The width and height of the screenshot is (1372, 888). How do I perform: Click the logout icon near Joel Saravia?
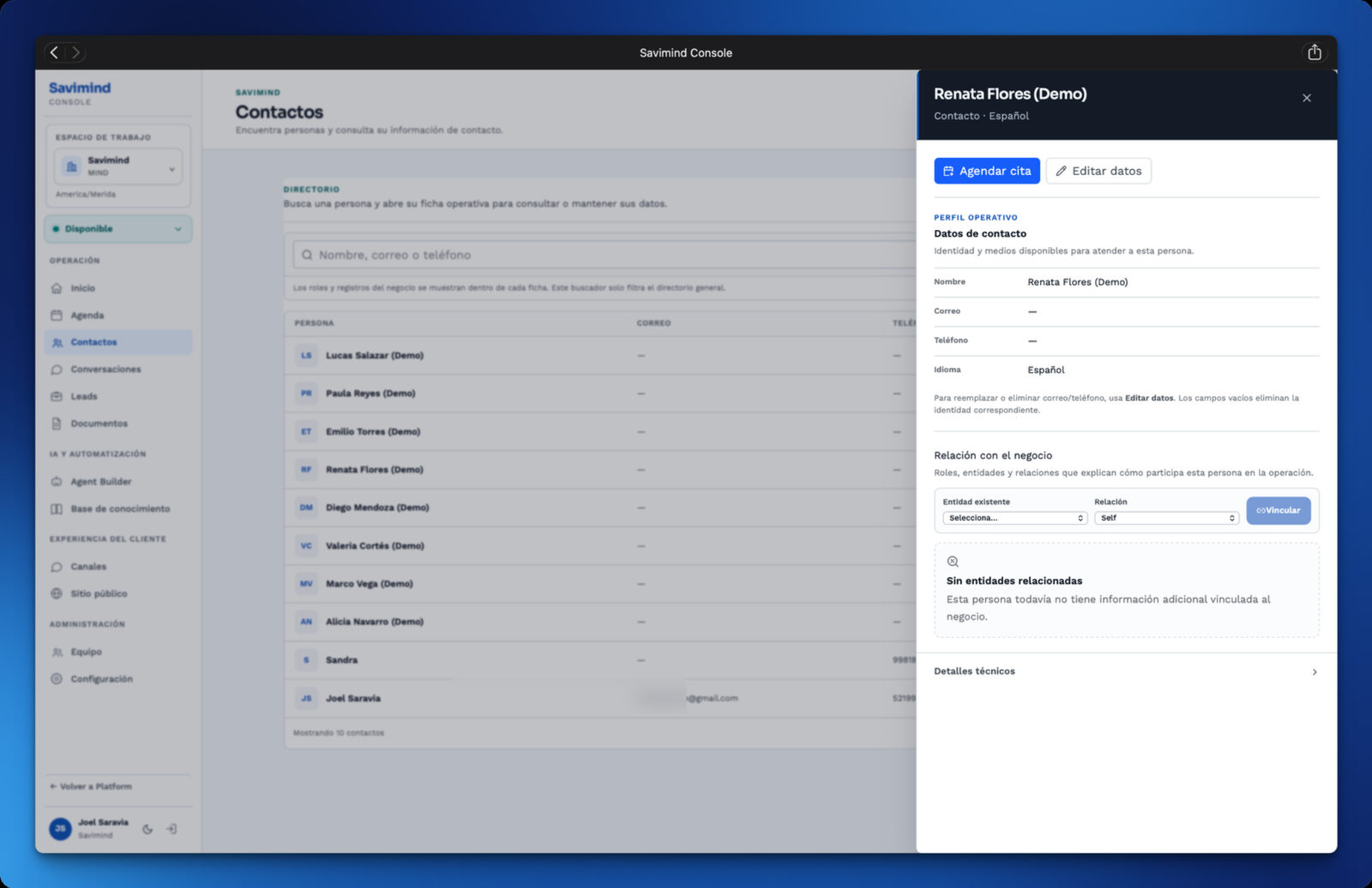[171, 829]
